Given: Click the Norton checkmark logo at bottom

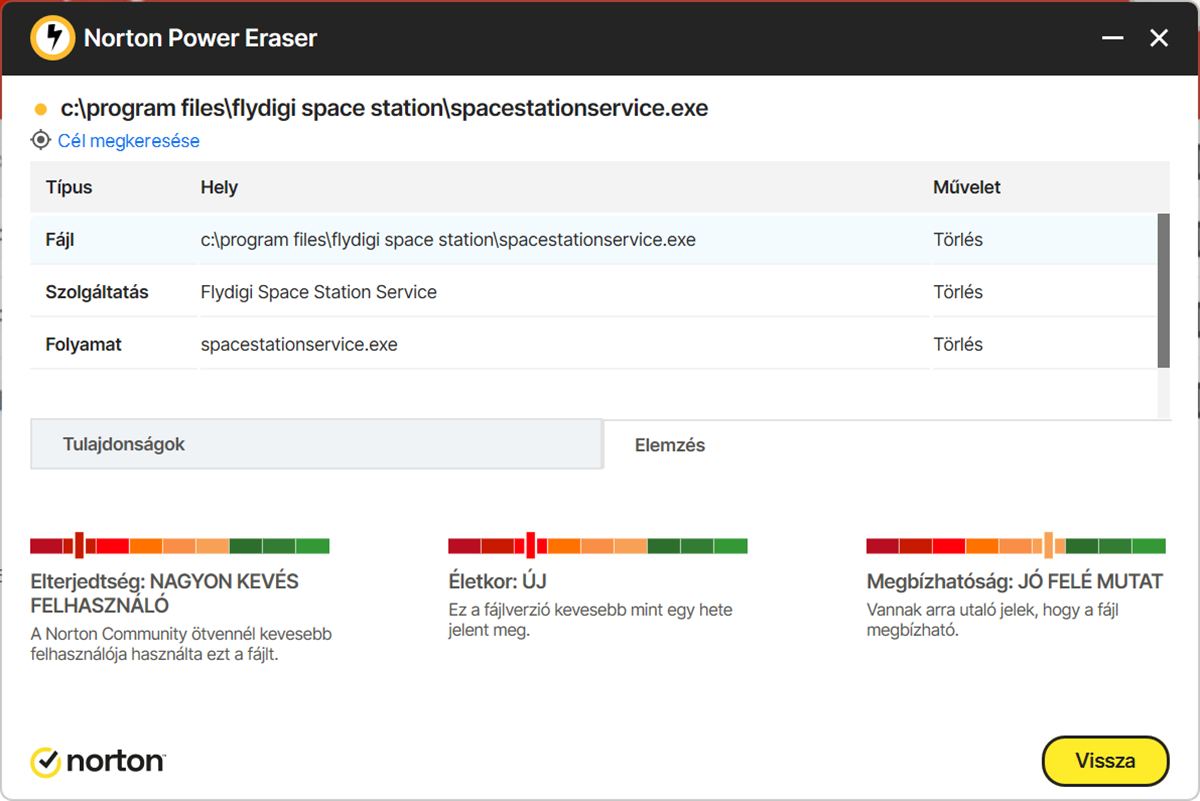Looking at the screenshot, I should [x=46, y=762].
